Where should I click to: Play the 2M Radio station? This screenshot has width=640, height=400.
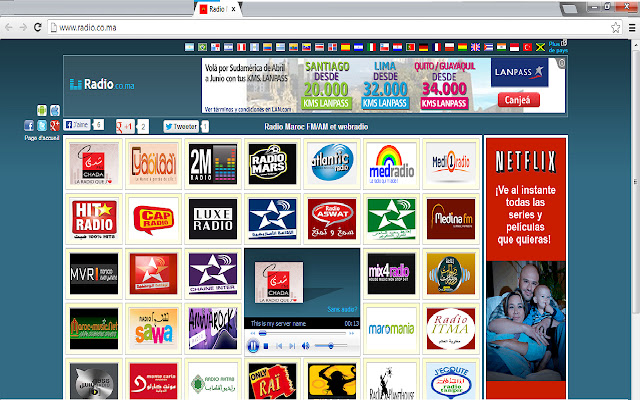click(213, 164)
